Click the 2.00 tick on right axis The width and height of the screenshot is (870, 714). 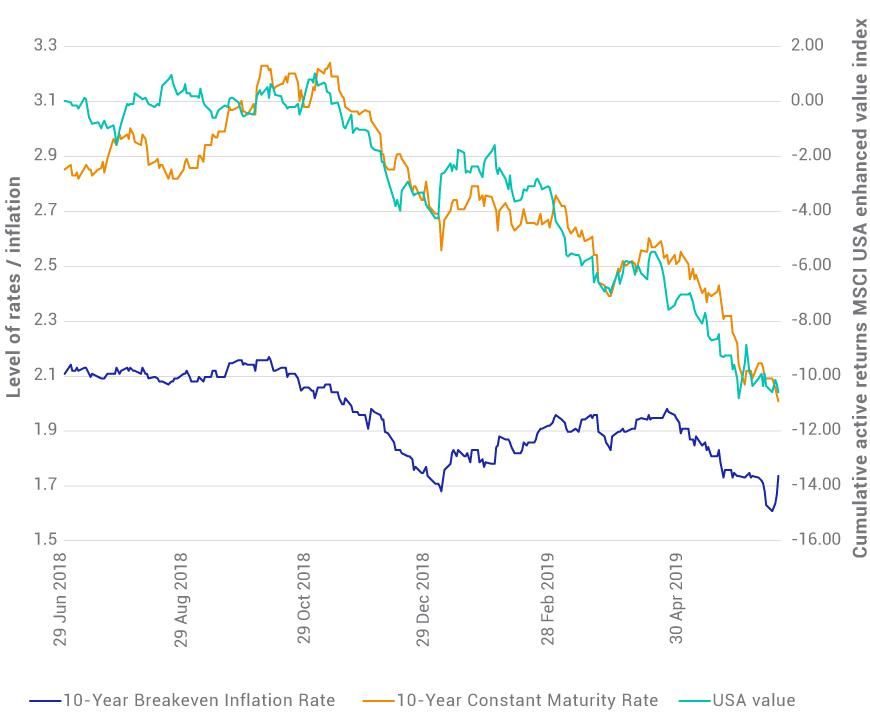point(806,46)
